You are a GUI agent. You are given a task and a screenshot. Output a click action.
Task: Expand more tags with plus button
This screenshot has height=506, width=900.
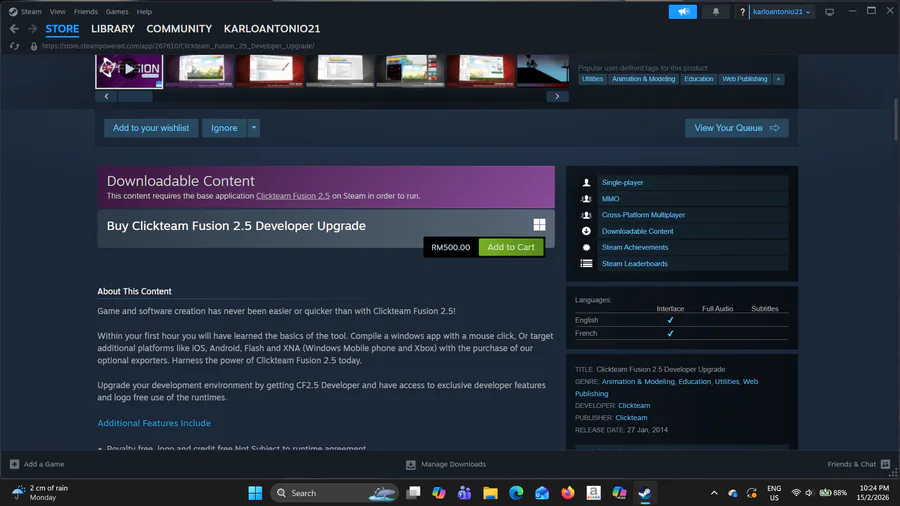click(x=778, y=79)
